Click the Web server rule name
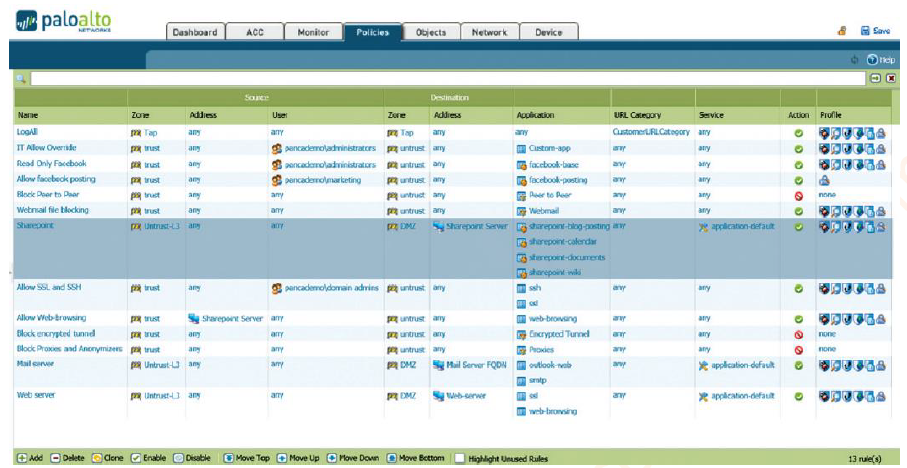Image resolution: width=907 pixels, height=468 pixels. 36,395
